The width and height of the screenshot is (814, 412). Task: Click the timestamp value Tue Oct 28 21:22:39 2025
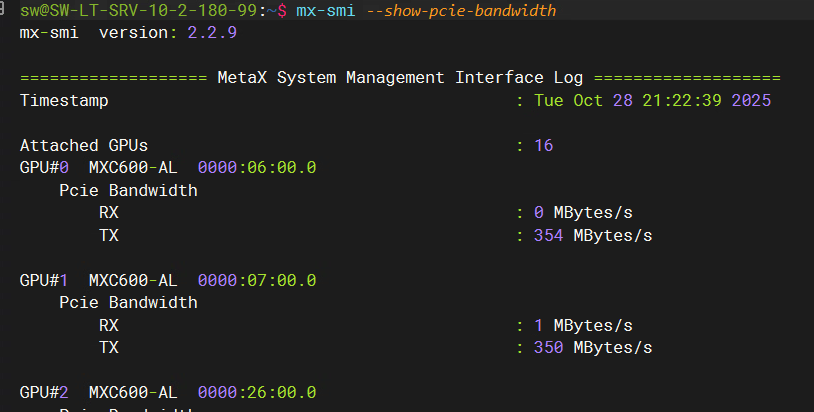point(653,100)
